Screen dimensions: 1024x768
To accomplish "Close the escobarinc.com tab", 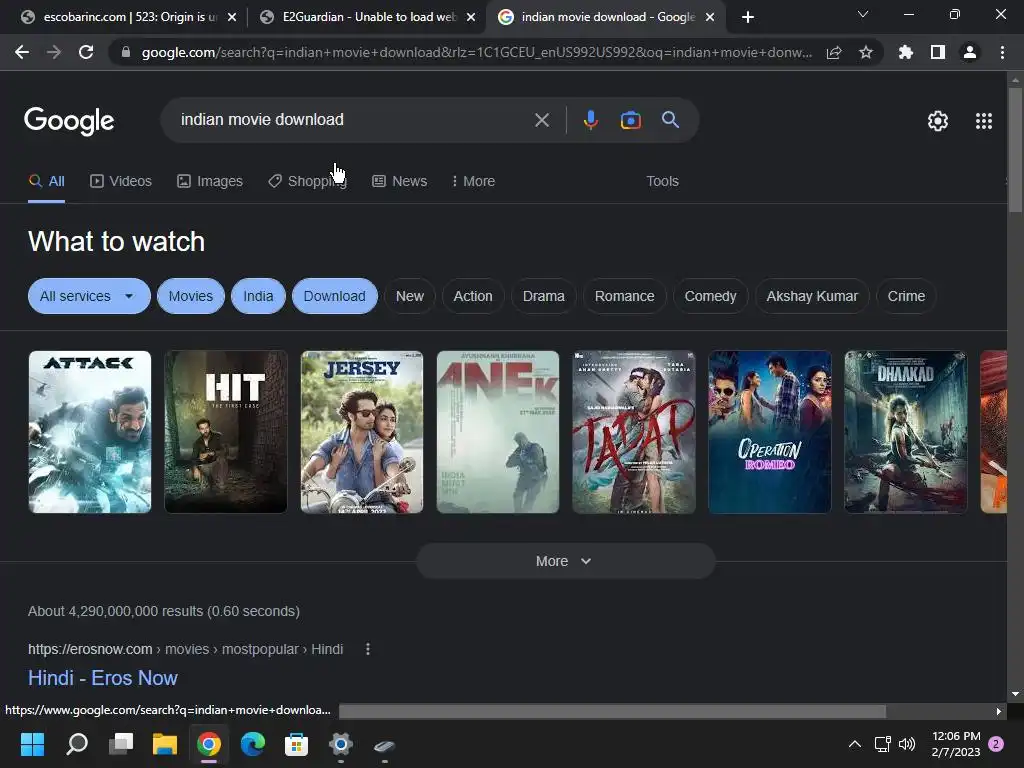I will (231, 18).
